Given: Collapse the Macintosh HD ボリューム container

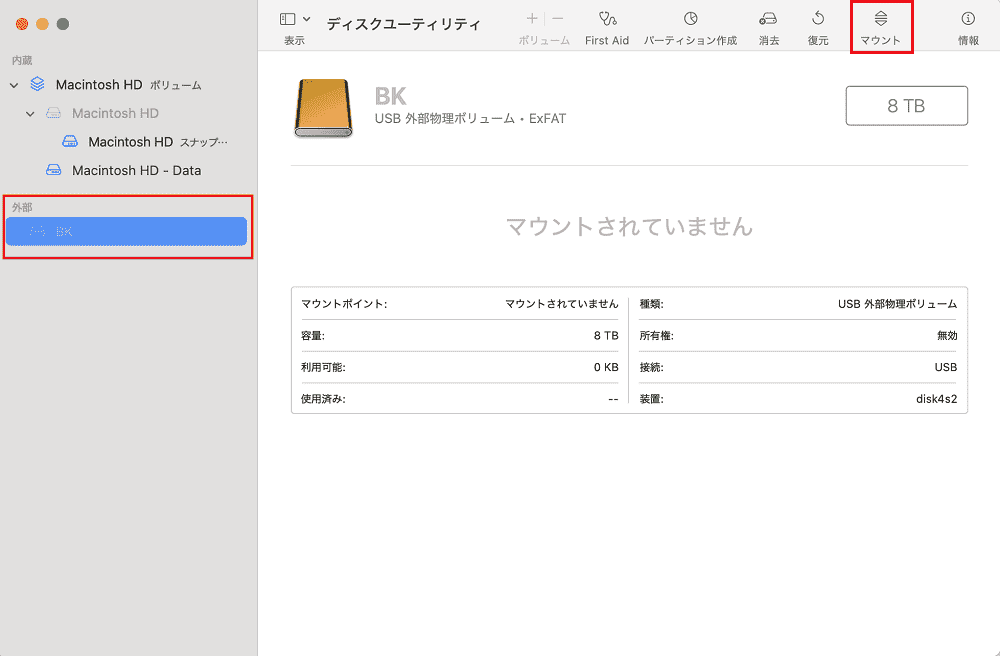Looking at the screenshot, I should pos(14,85).
